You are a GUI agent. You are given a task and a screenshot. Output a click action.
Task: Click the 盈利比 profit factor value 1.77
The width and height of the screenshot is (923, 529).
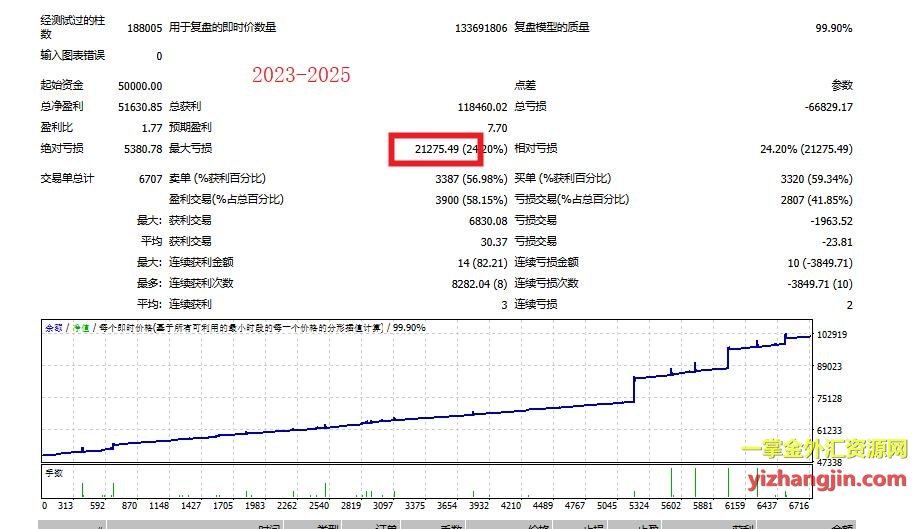(151, 128)
